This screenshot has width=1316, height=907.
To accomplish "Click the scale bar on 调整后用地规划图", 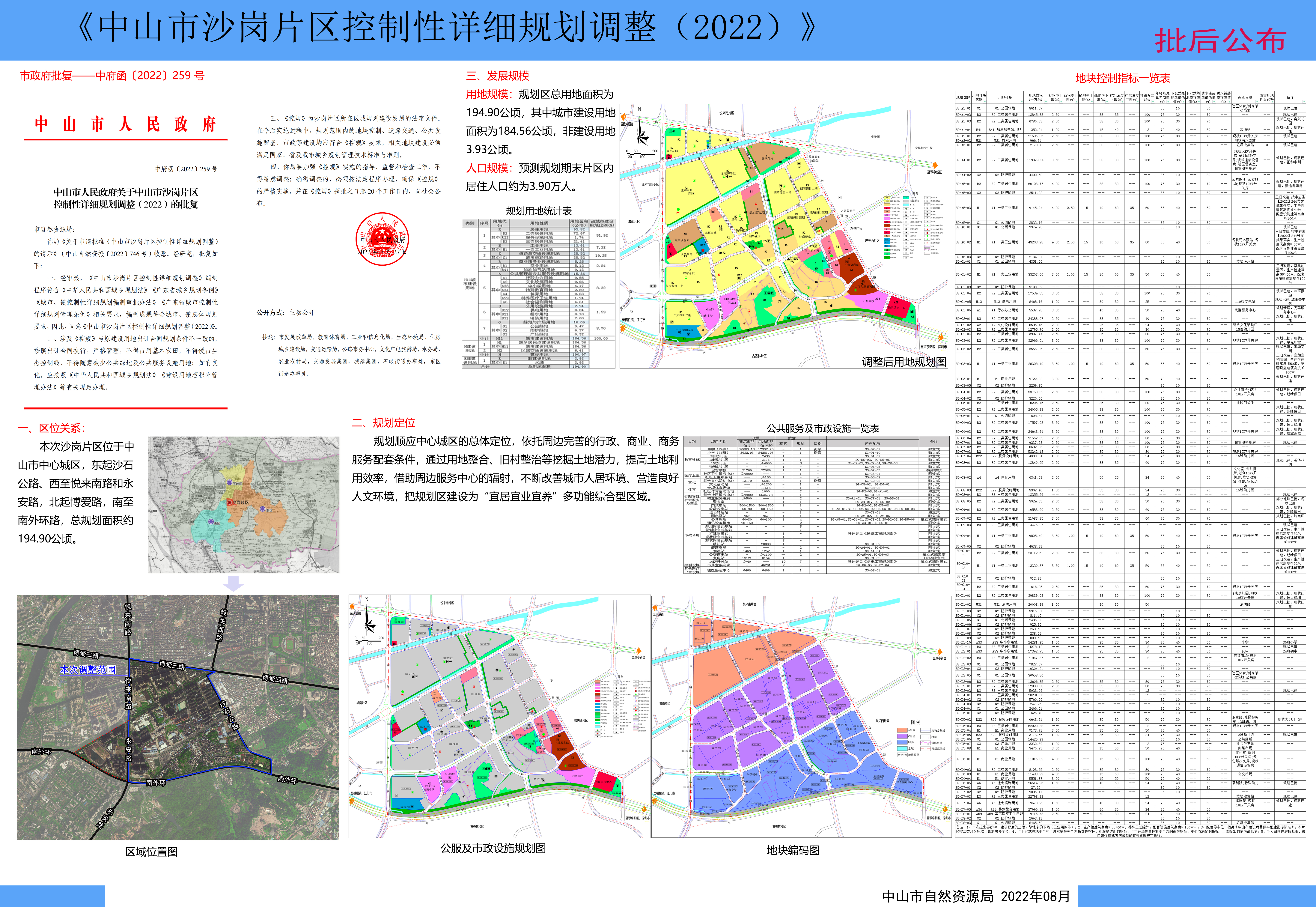I will coord(642,154).
